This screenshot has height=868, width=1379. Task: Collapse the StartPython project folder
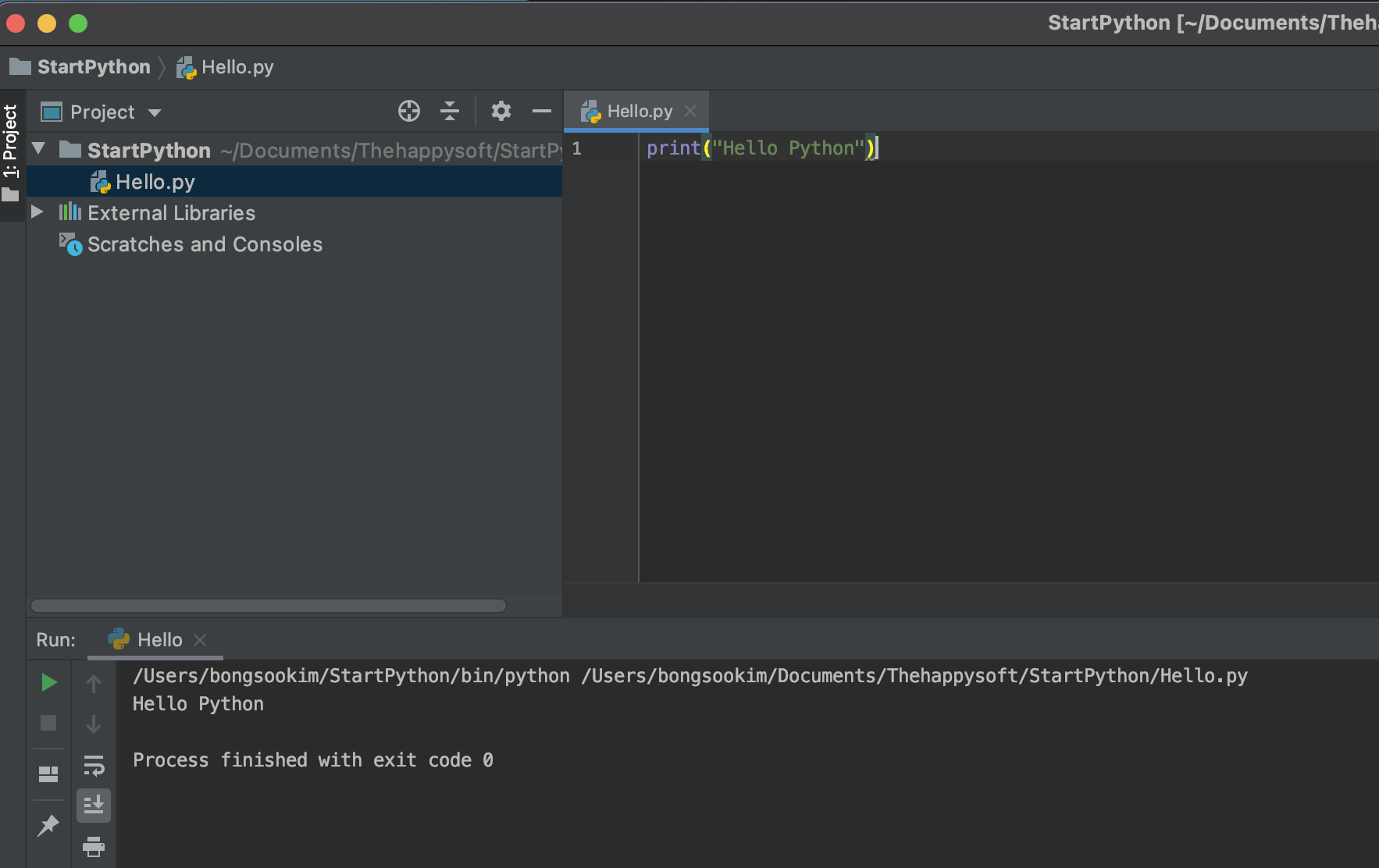pos(39,148)
